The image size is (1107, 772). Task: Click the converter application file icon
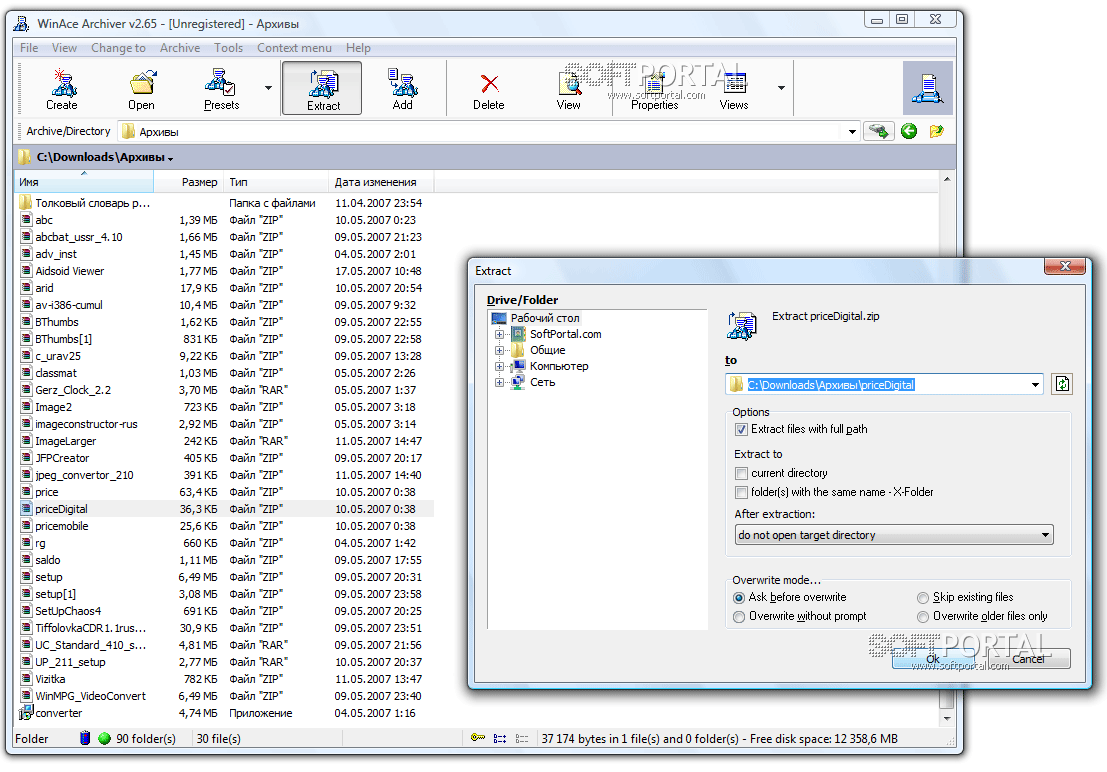click(25, 713)
